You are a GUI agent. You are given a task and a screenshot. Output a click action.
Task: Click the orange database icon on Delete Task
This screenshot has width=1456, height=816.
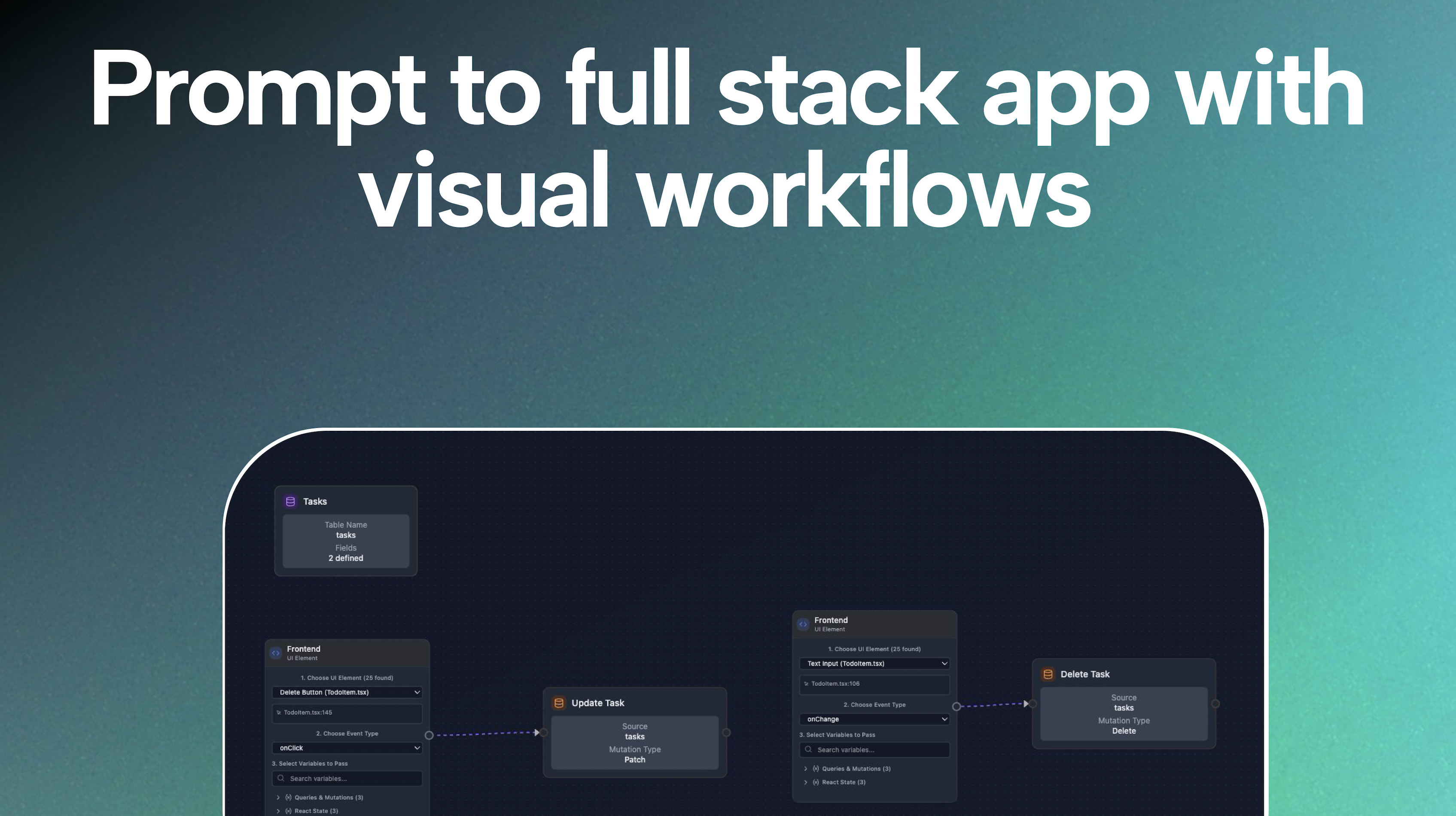point(1048,674)
